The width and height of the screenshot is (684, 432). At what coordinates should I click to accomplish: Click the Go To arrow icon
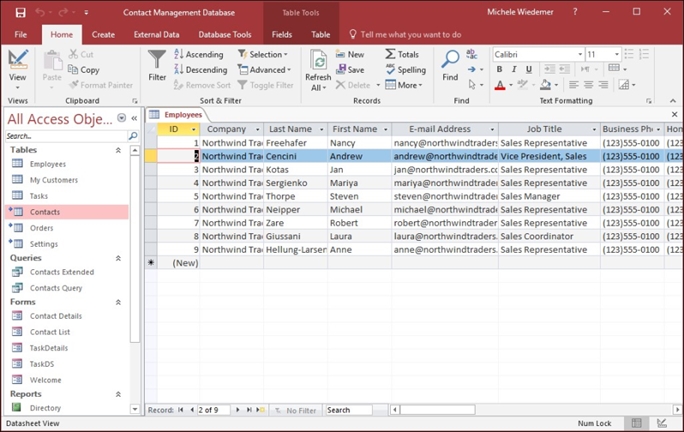tap(472, 69)
